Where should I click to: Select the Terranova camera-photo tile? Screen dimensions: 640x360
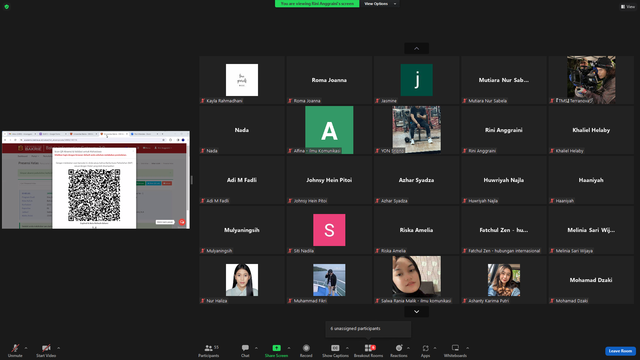point(591,80)
